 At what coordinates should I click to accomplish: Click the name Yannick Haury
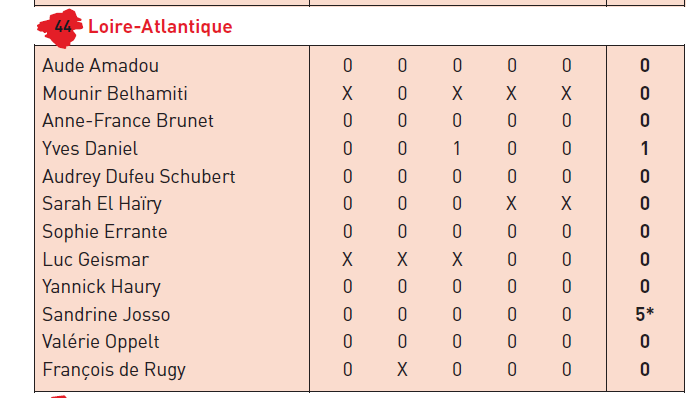point(101,287)
